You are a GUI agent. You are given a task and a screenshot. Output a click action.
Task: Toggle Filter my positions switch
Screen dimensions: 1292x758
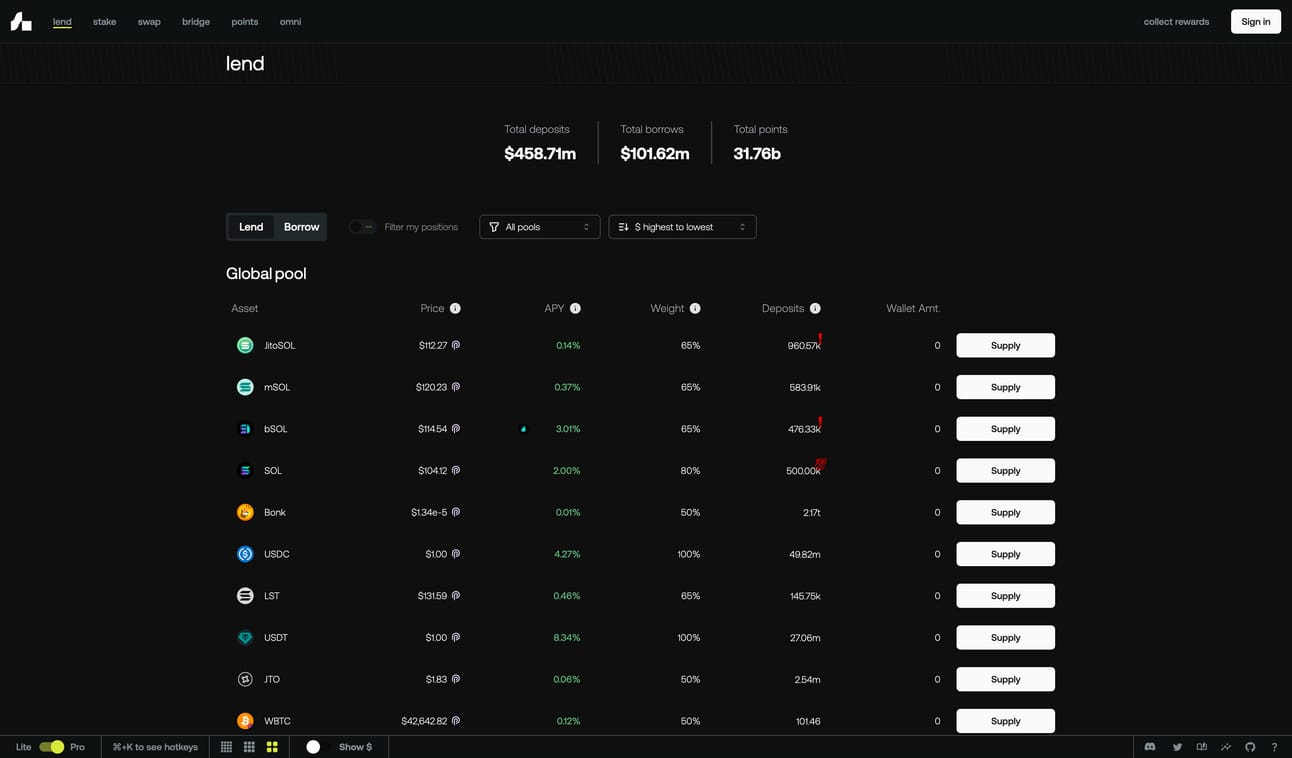(x=362, y=227)
